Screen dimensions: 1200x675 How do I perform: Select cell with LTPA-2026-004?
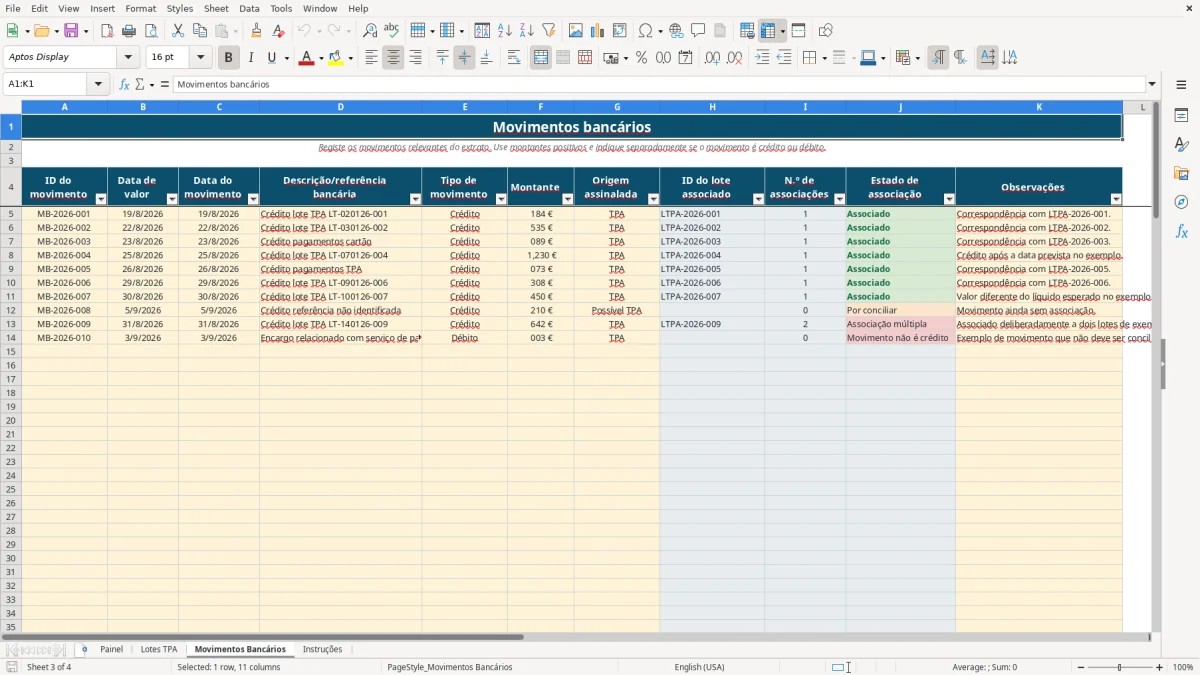(712, 255)
